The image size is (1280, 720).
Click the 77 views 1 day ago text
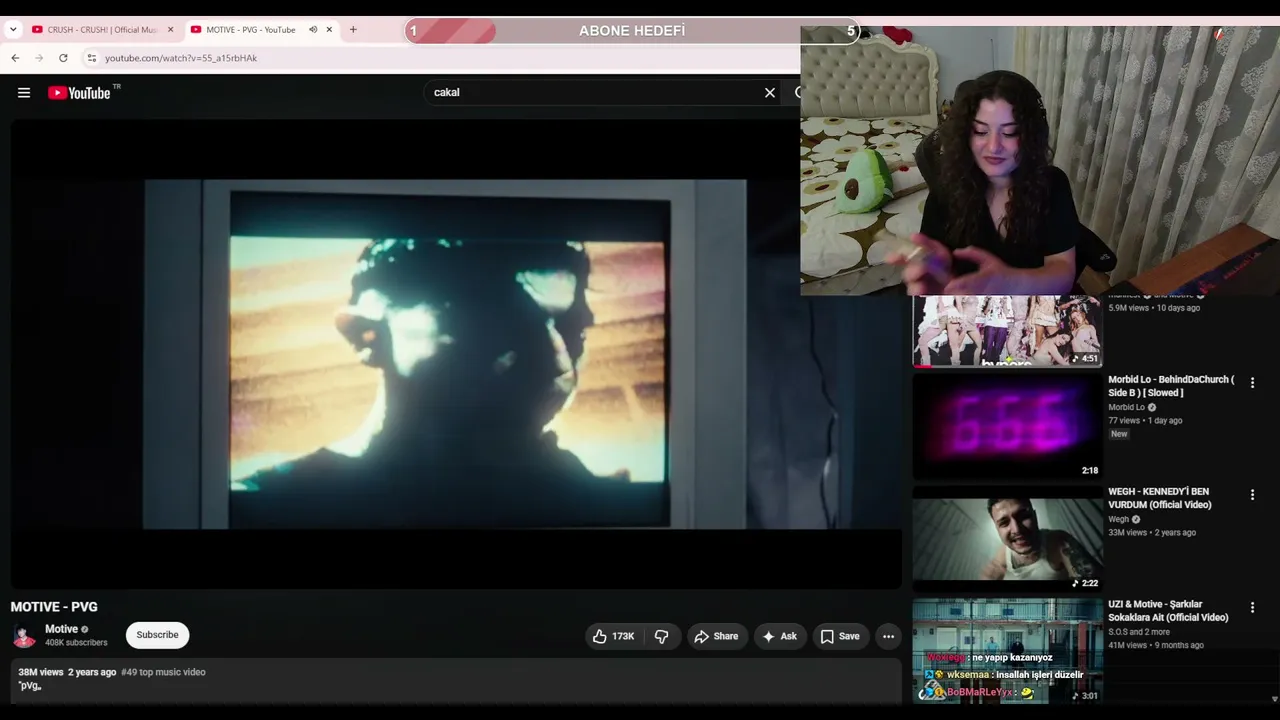click(x=1145, y=421)
